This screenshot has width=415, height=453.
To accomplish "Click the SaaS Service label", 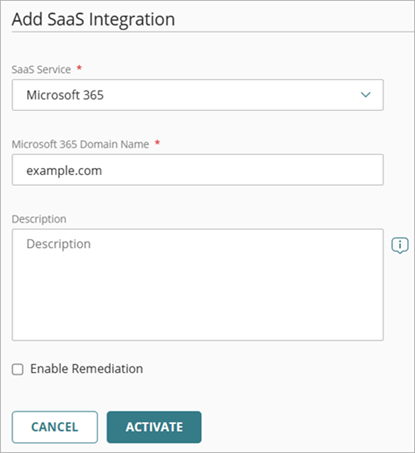I will click(x=41, y=69).
